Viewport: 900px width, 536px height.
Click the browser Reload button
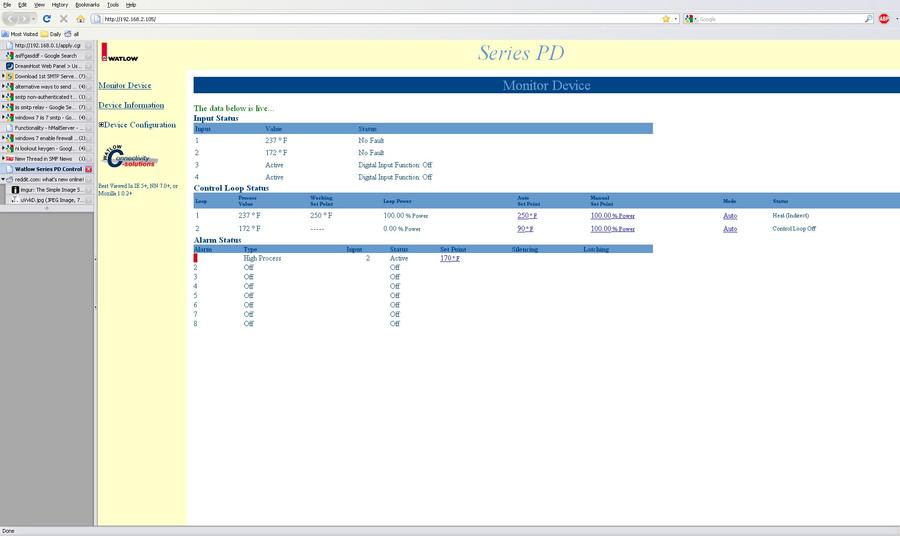click(47, 18)
